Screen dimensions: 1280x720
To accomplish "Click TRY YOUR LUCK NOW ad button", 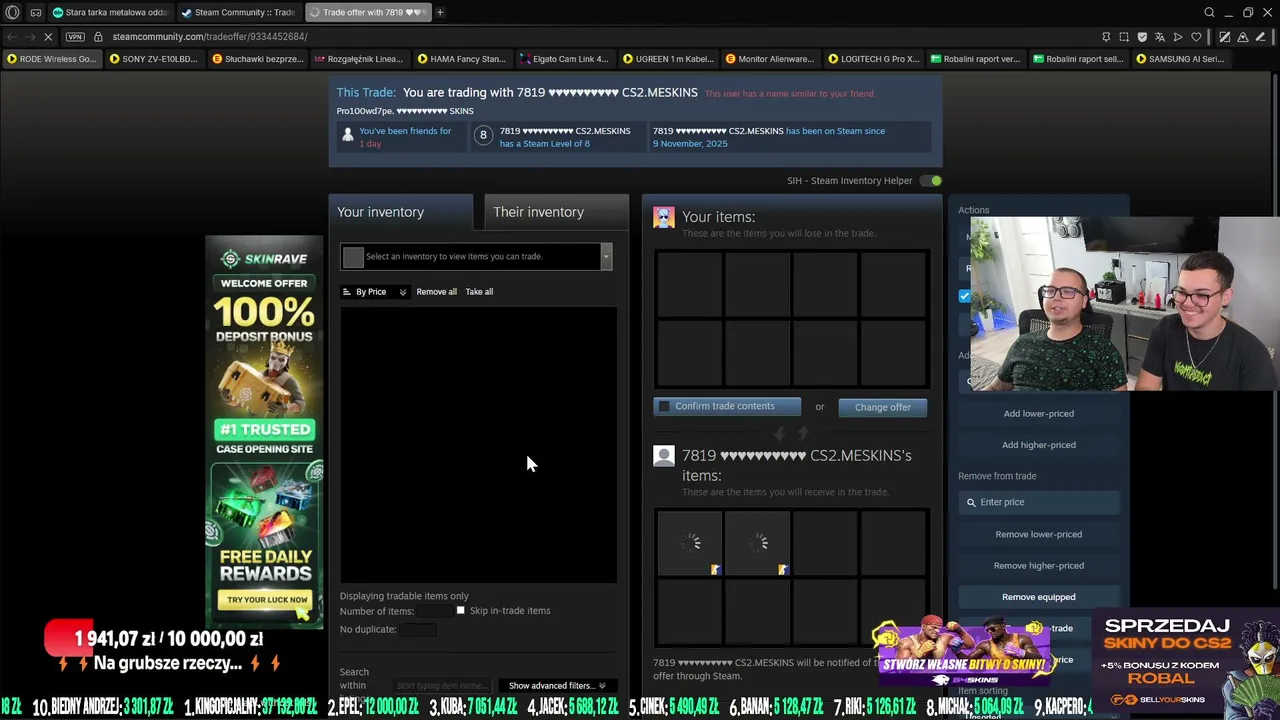I will pyautogui.click(x=267, y=600).
